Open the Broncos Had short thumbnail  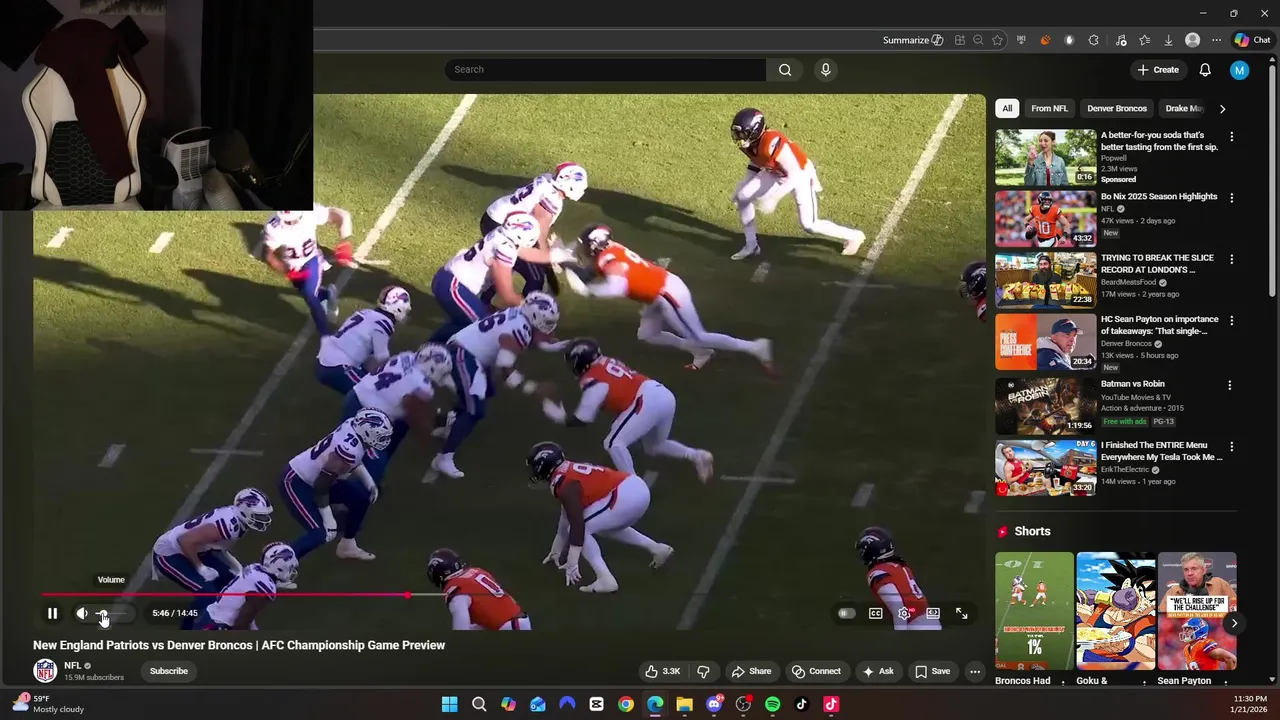pos(1034,611)
